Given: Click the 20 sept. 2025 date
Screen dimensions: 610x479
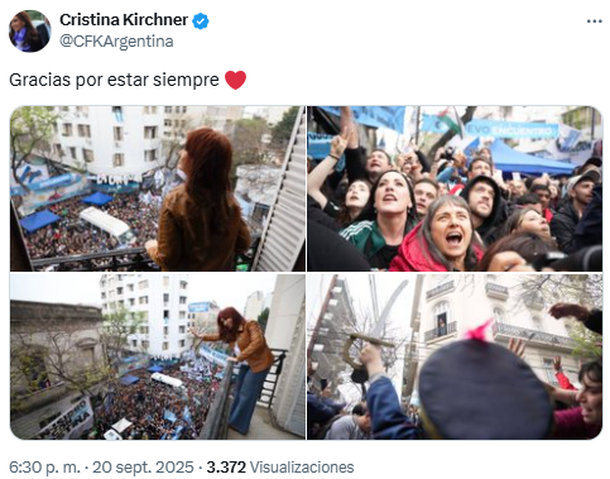Looking at the screenshot, I should click(143, 467).
